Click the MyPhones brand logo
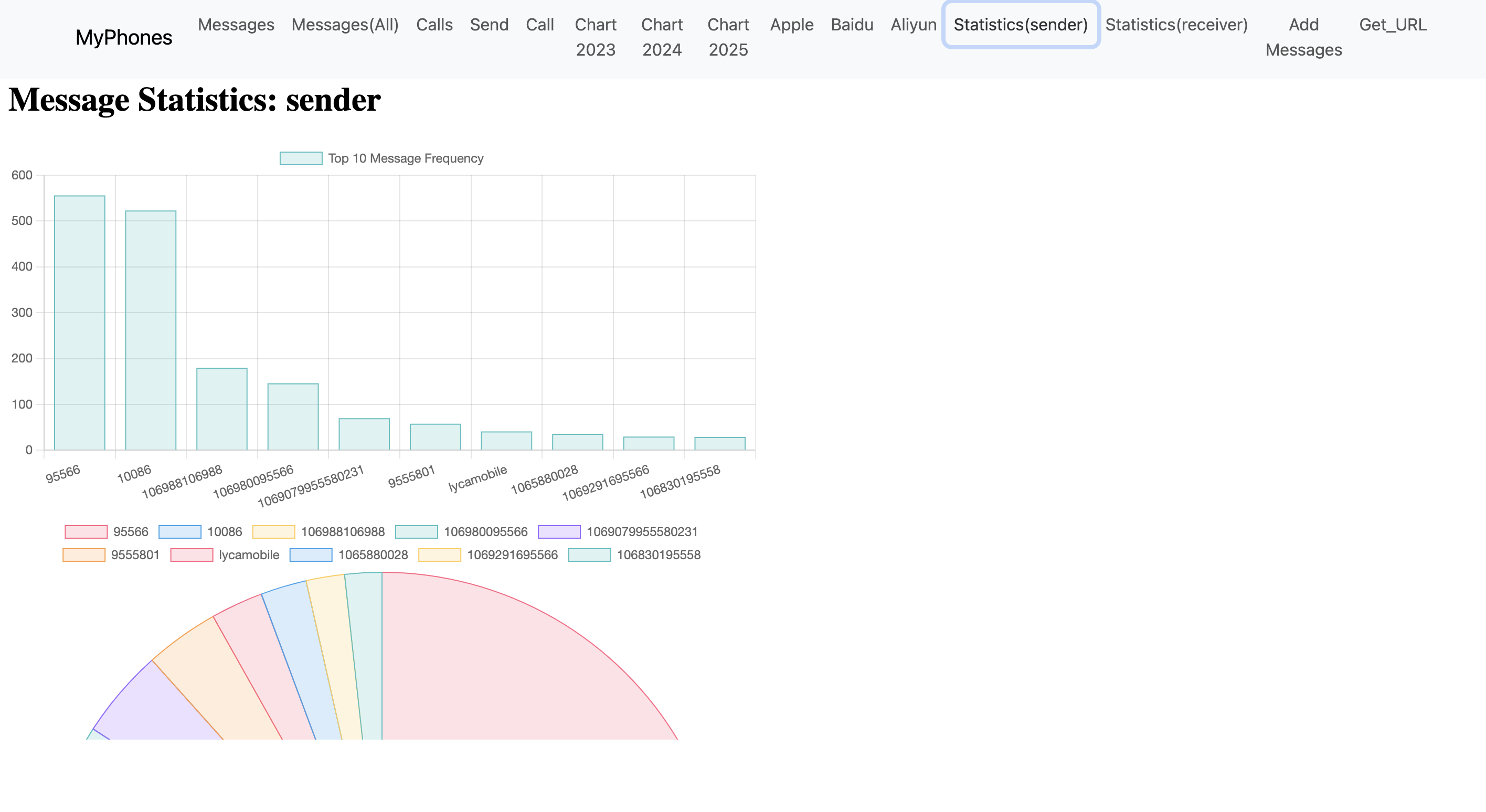This screenshot has height=812, width=1486. point(123,37)
